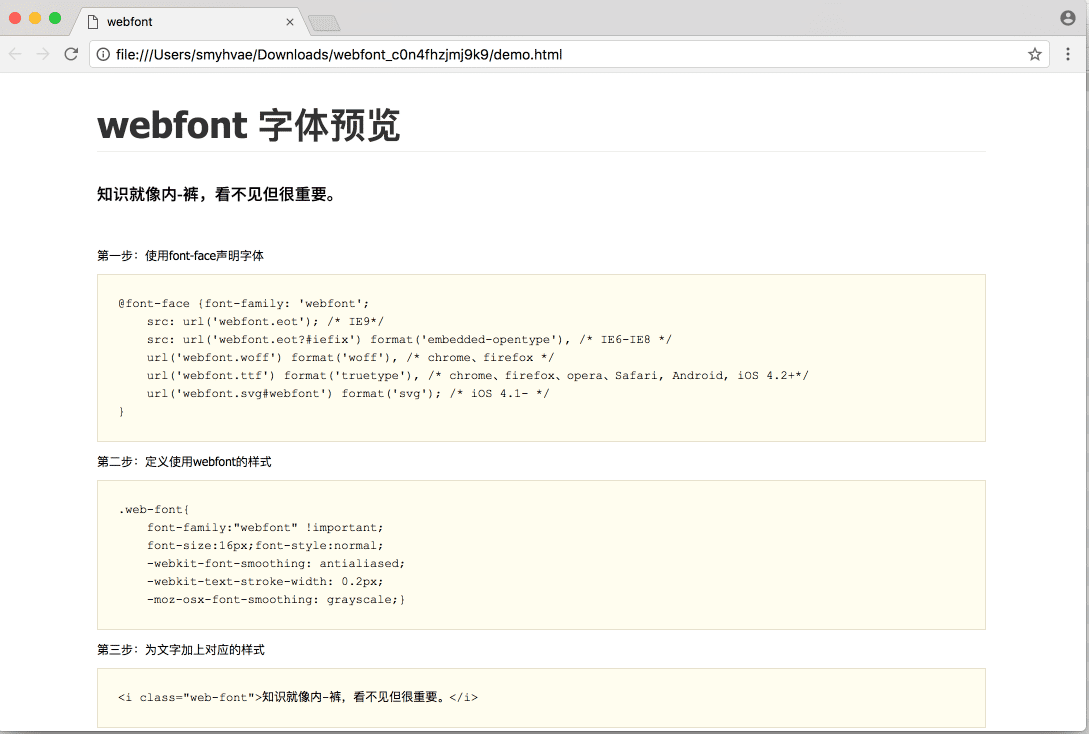Click the <i class="web-font"> code line
This screenshot has width=1089, height=734.
298,697
